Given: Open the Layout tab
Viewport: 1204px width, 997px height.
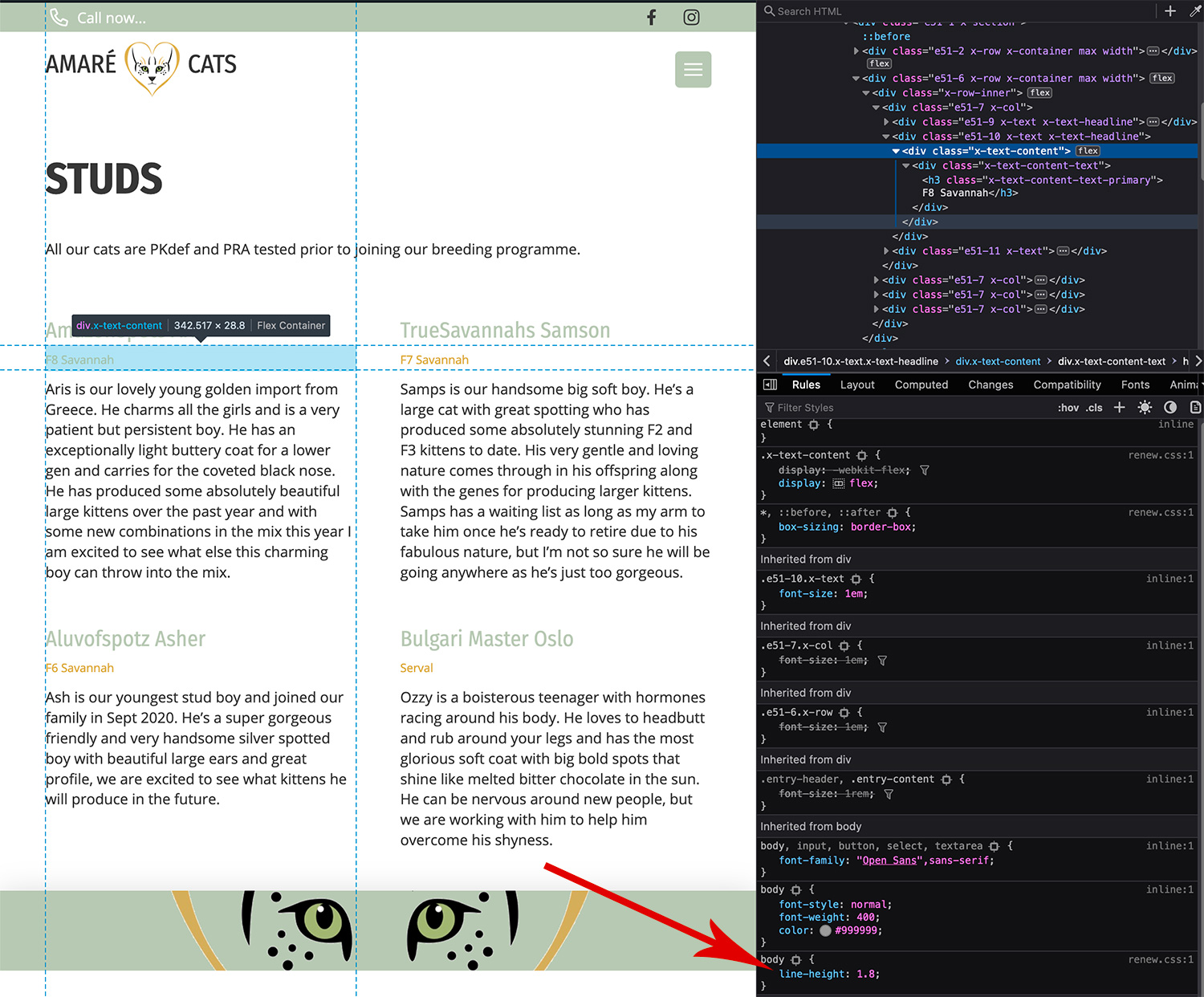Looking at the screenshot, I should tap(857, 385).
